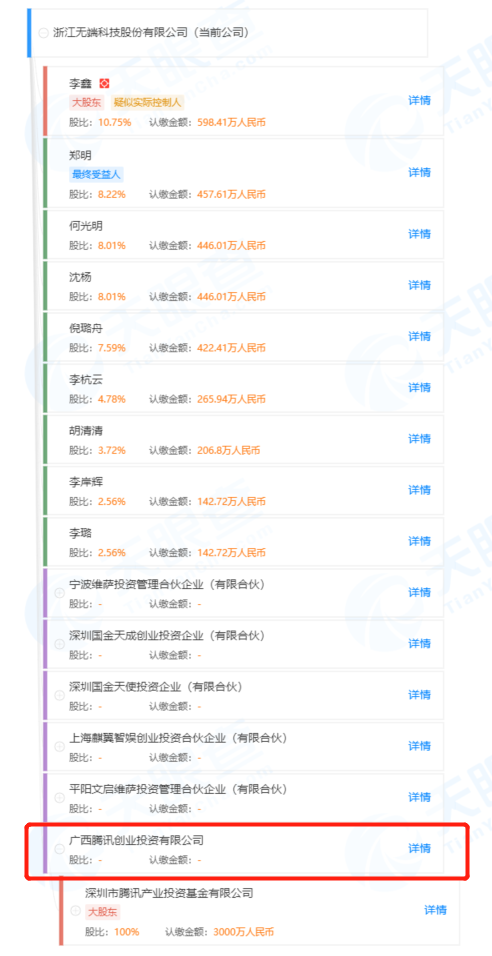Click company name 广西腾讯创业投资有限公司
Image resolution: width=492 pixels, height=956 pixels.
click(137, 840)
